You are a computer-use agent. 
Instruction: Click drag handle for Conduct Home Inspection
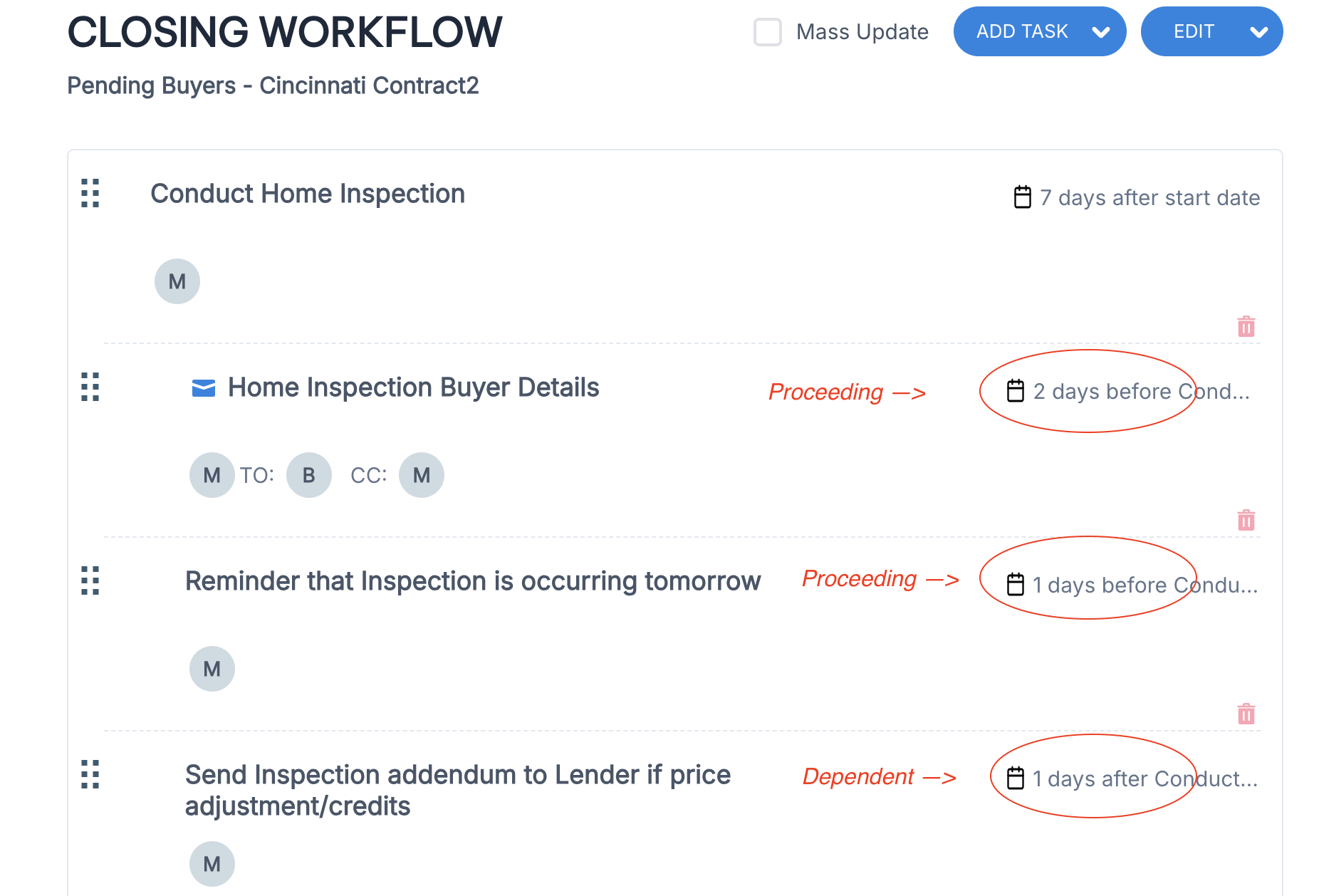coord(90,193)
